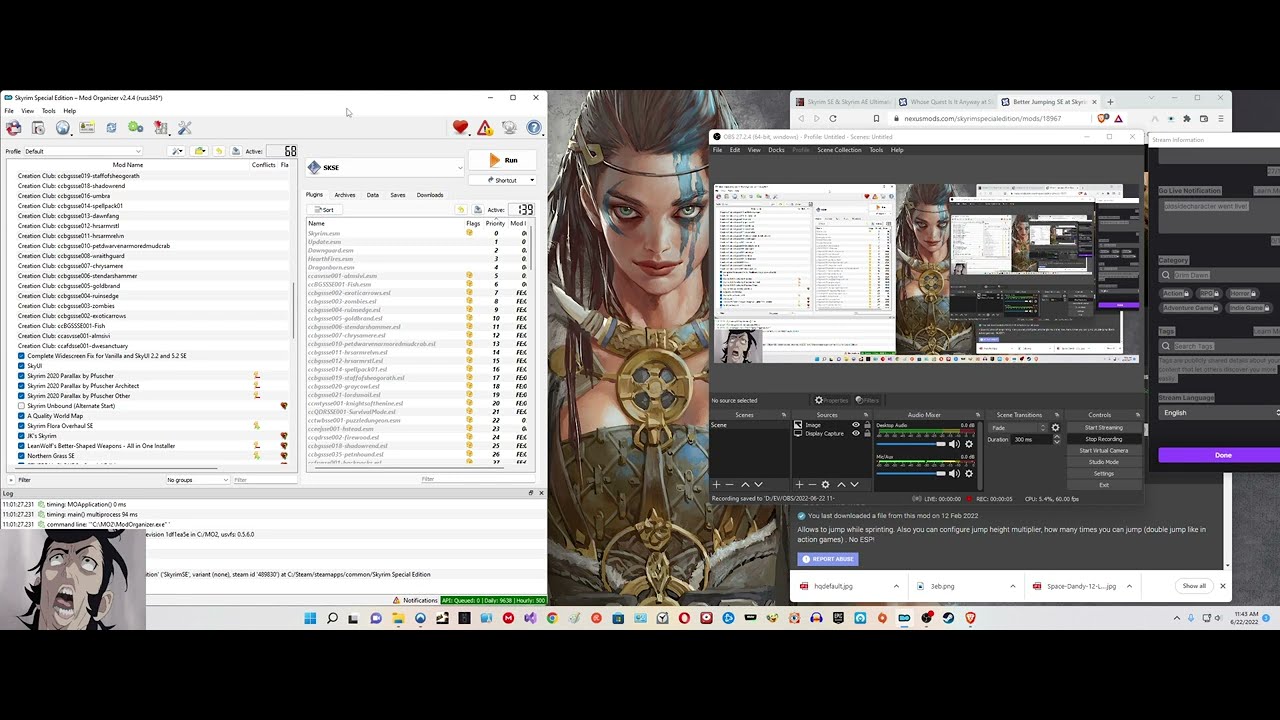Image resolution: width=1280 pixels, height=720 pixels.
Task: Open the Shortcut dropdown arrow
Action: [x=531, y=180]
